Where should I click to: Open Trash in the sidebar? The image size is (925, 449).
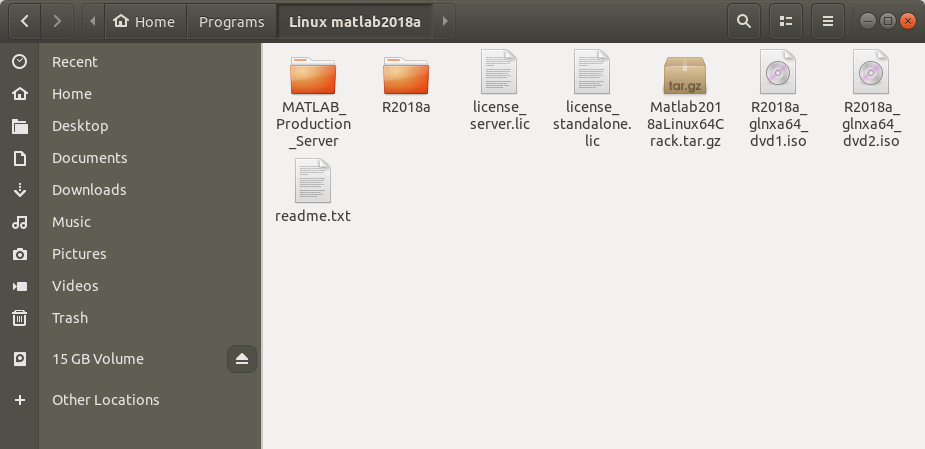coord(70,317)
